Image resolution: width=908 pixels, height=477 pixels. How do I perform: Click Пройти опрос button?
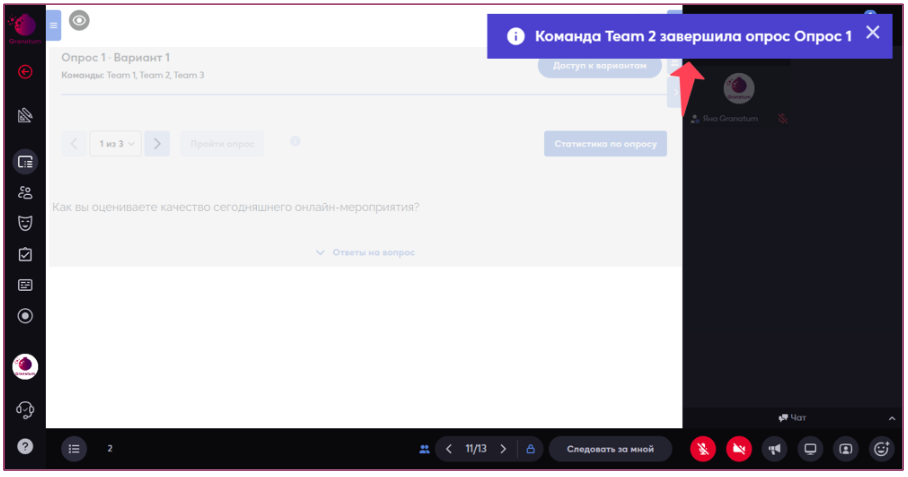click(x=222, y=144)
